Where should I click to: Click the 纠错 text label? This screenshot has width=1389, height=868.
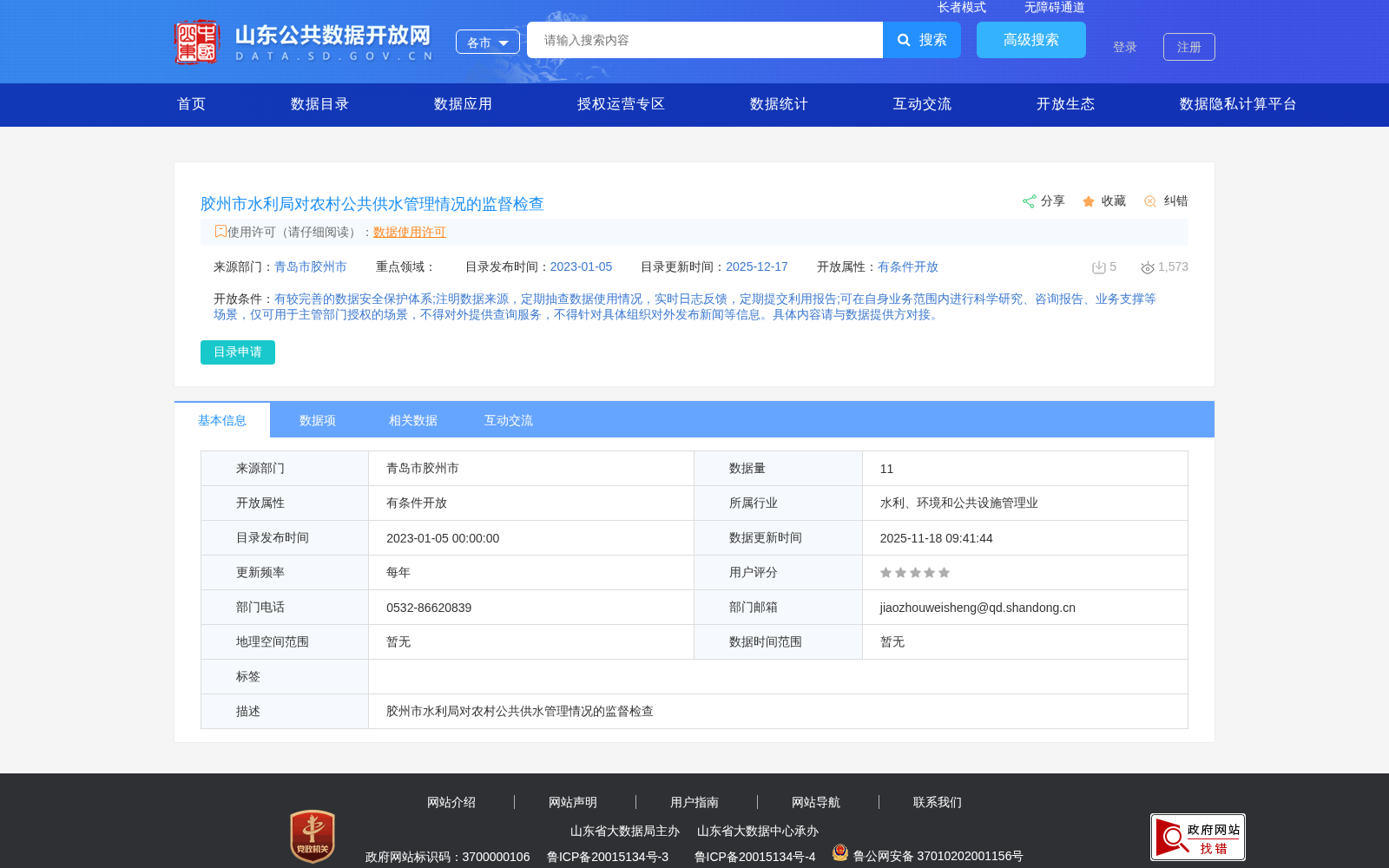[1176, 201]
